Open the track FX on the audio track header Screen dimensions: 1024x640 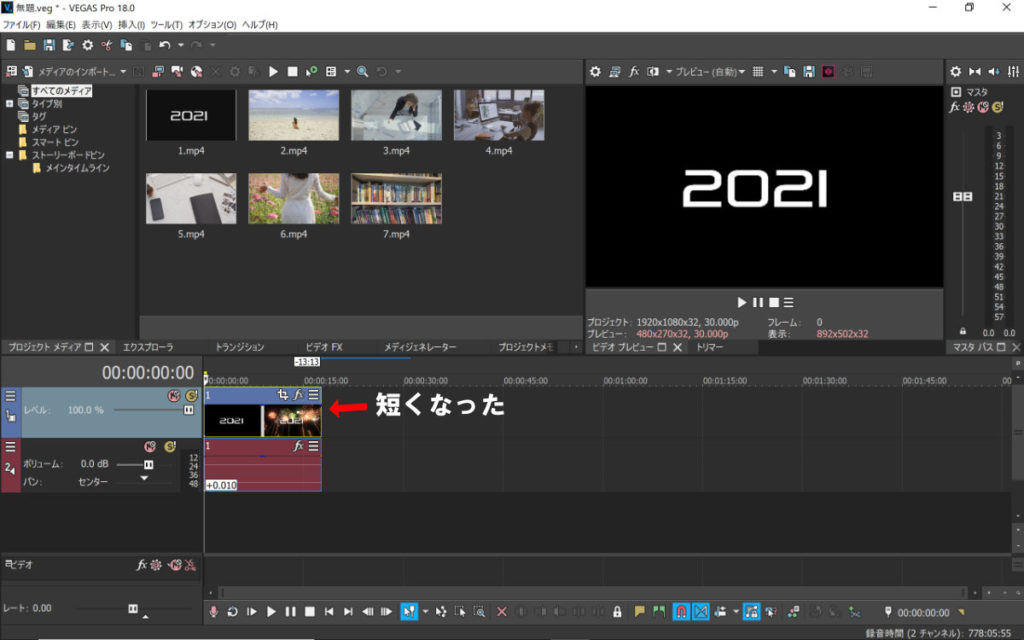click(x=298, y=446)
